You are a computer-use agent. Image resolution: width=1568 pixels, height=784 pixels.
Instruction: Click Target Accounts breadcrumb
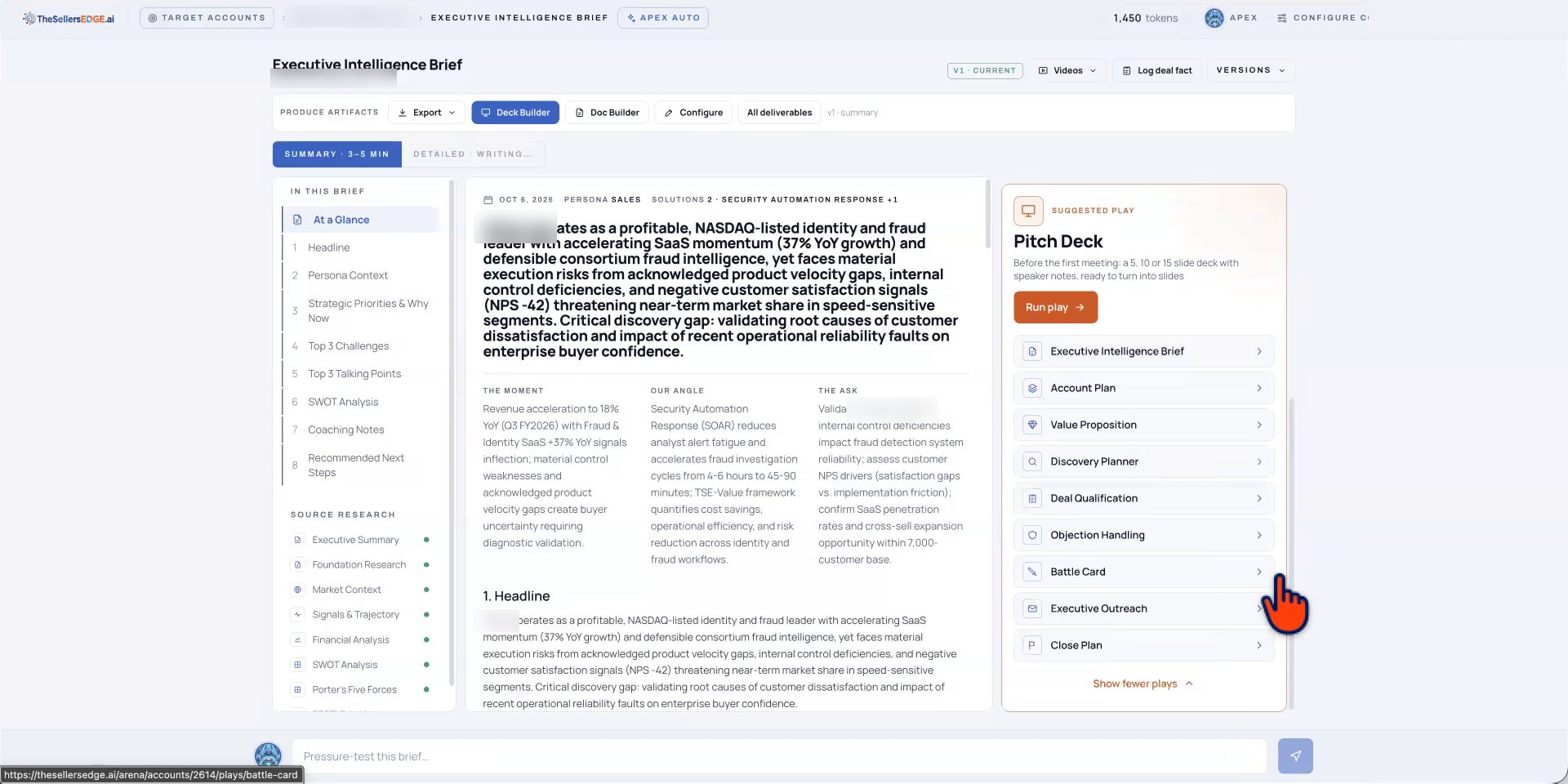(207, 18)
